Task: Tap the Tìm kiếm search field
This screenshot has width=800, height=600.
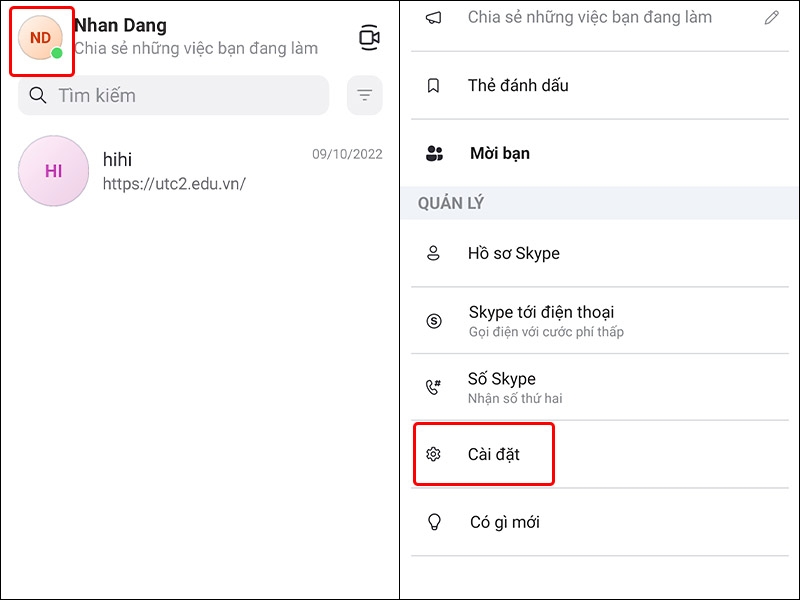Action: pos(173,95)
